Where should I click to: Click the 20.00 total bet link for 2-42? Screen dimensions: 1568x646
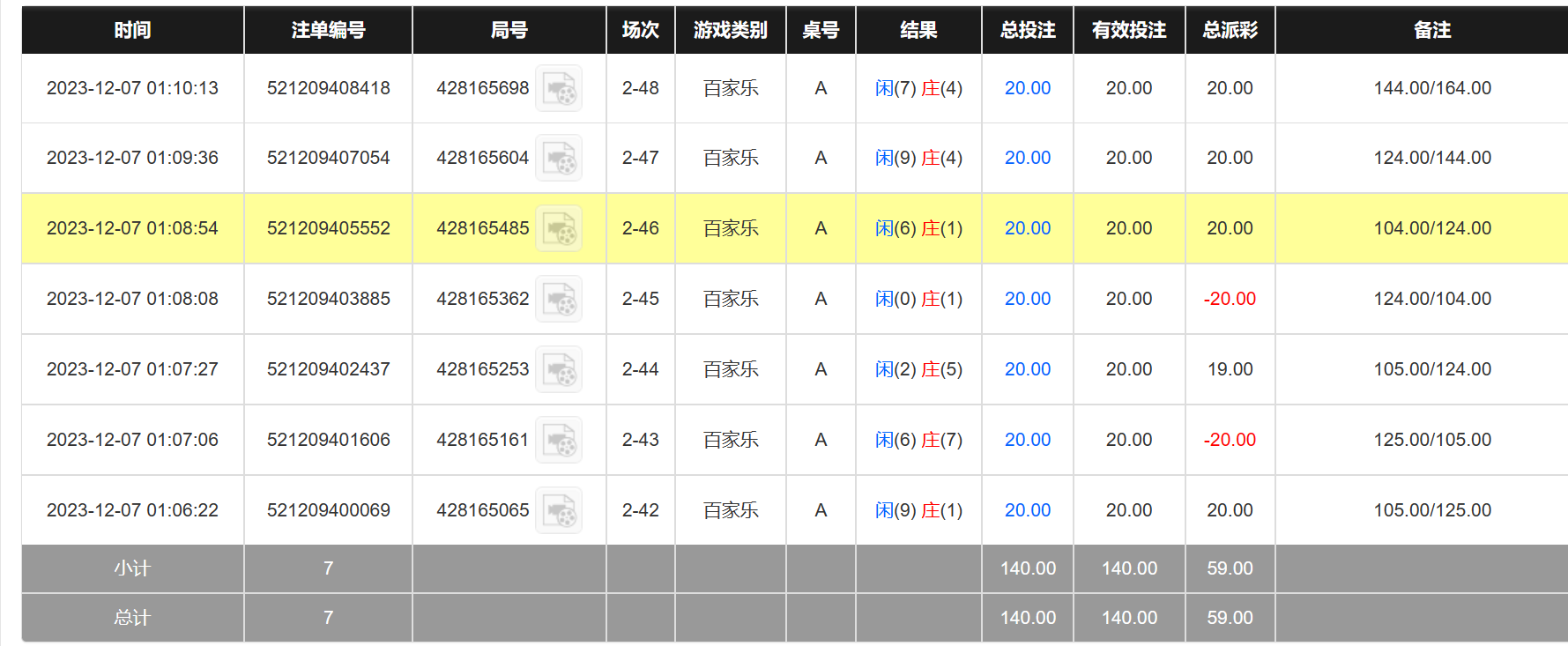pyautogui.click(x=1028, y=510)
